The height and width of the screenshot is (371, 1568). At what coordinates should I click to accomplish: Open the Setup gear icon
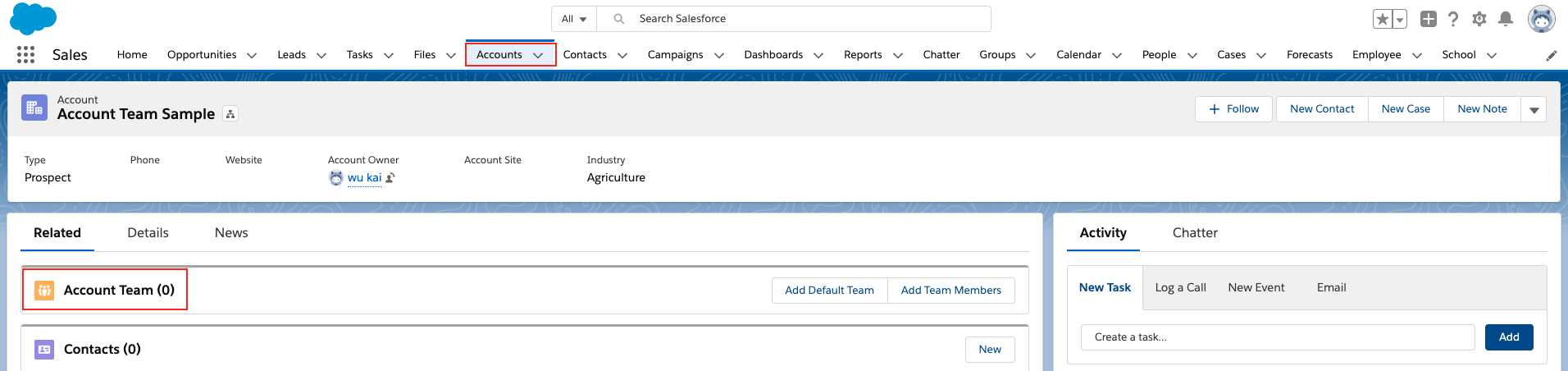coord(1479,19)
